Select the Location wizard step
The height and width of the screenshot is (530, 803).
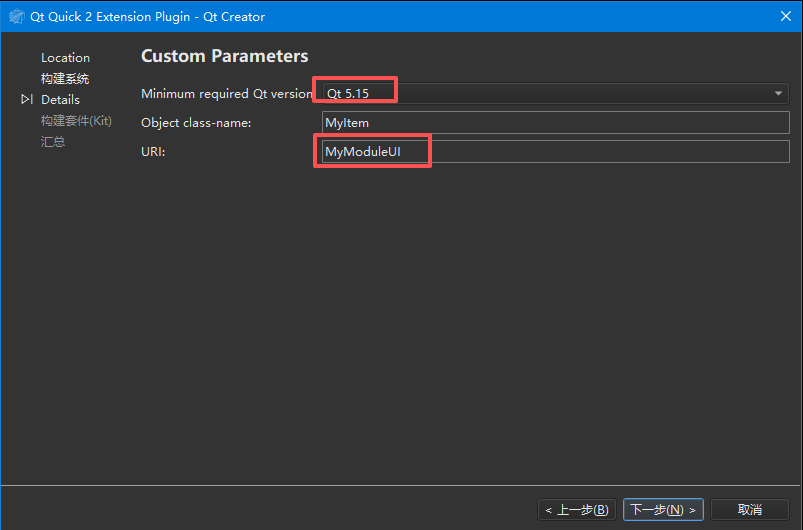pos(65,57)
